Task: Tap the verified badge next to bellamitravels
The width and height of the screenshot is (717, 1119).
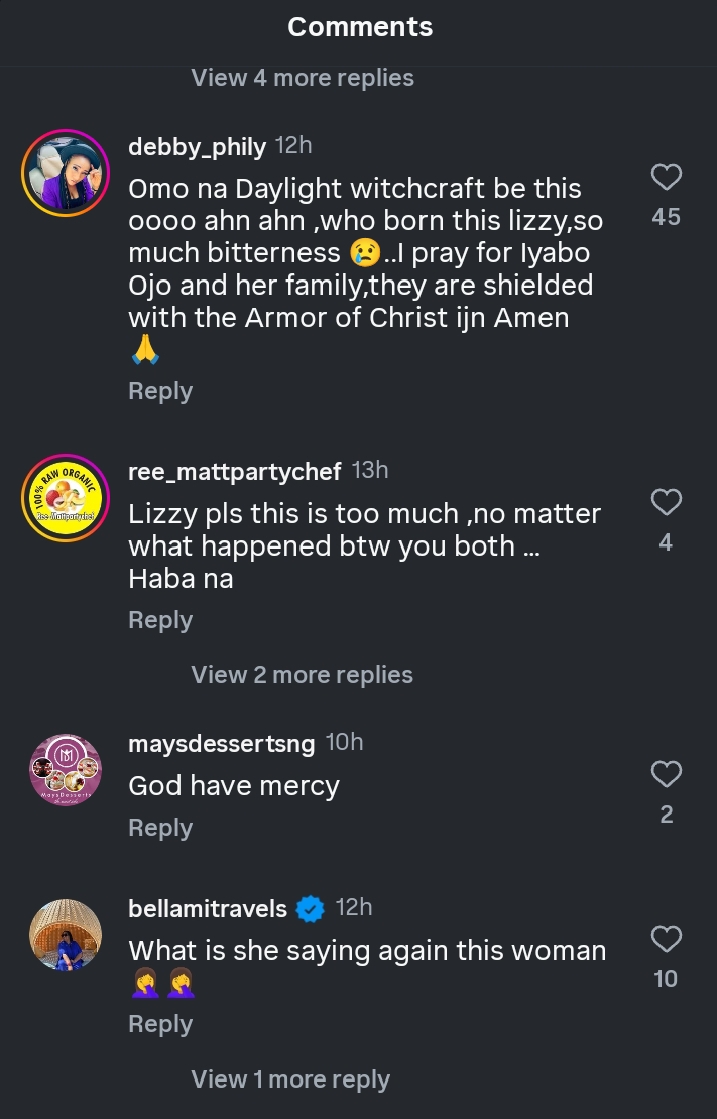Action: (x=311, y=909)
